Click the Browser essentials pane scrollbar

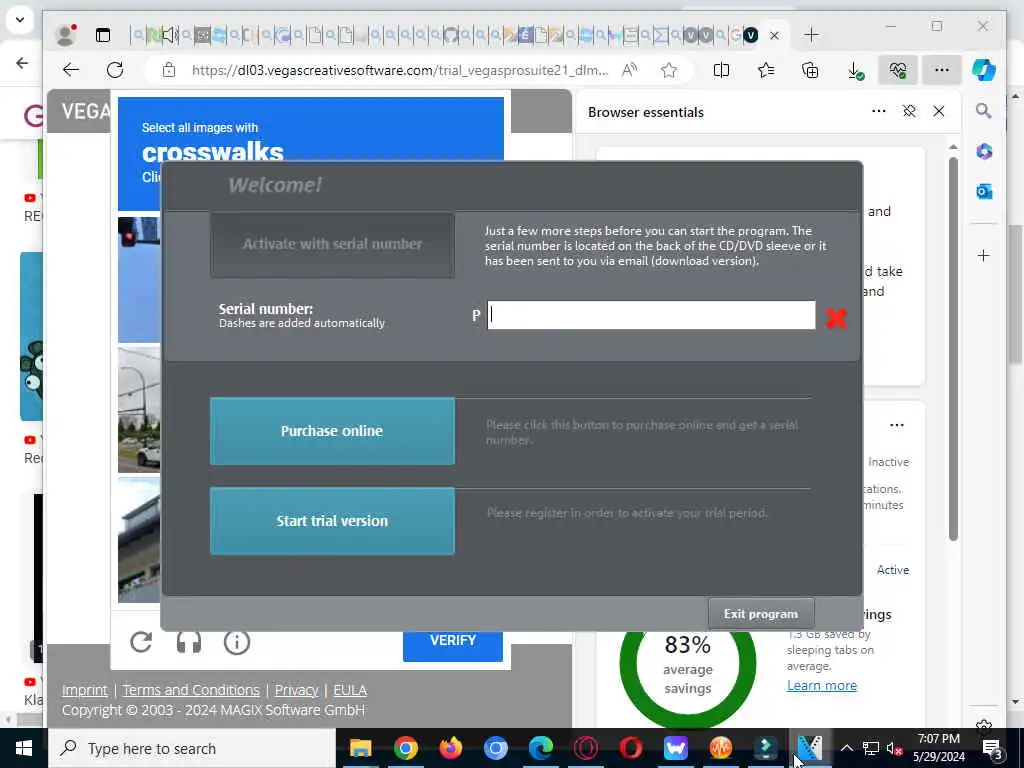coord(953,348)
